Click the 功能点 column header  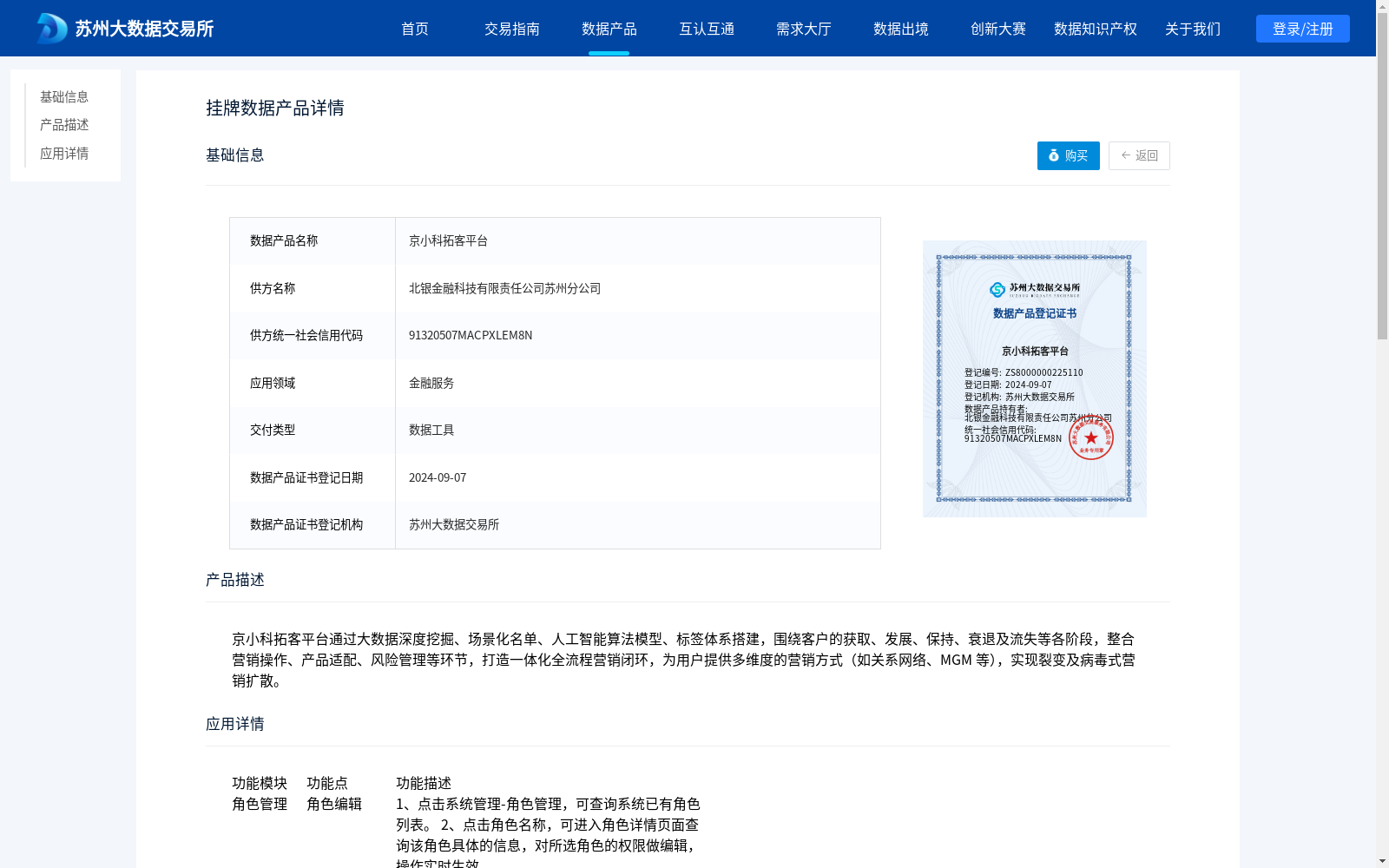pos(327,783)
